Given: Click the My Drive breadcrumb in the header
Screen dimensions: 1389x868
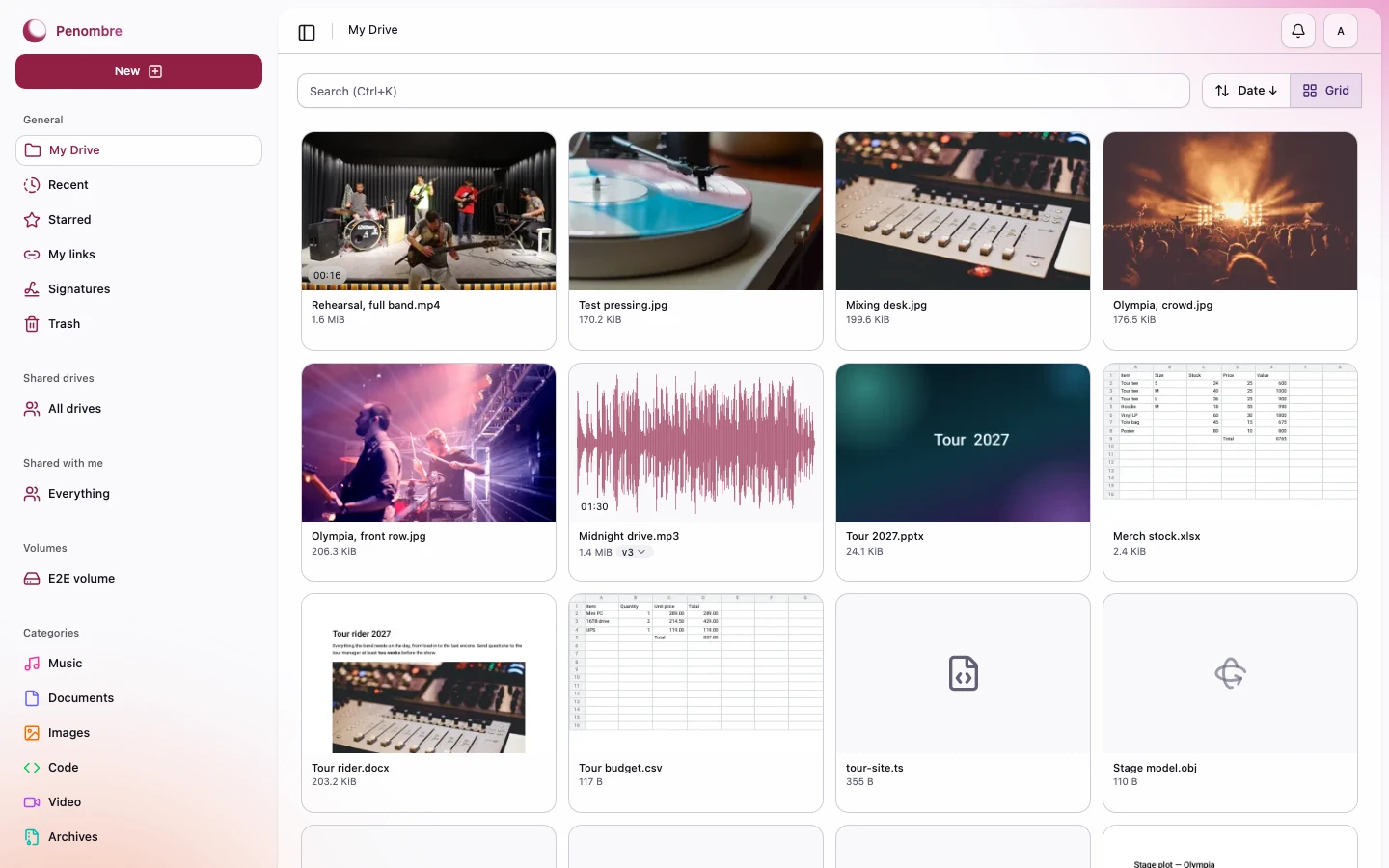Looking at the screenshot, I should pyautogui.click(x=373, y=30).
